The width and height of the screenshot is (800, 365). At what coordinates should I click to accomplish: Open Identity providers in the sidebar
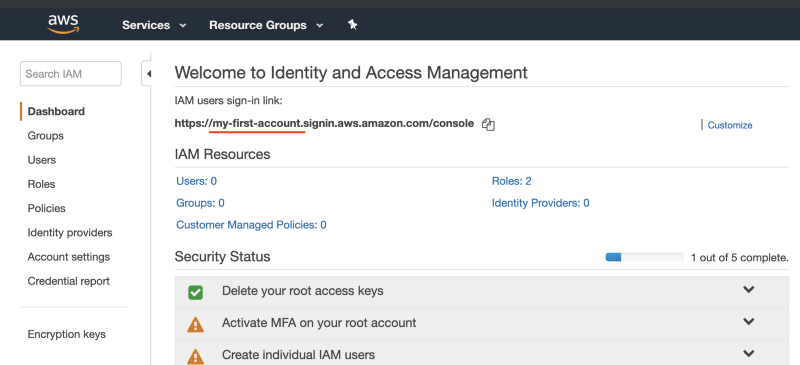coord(70,233)
